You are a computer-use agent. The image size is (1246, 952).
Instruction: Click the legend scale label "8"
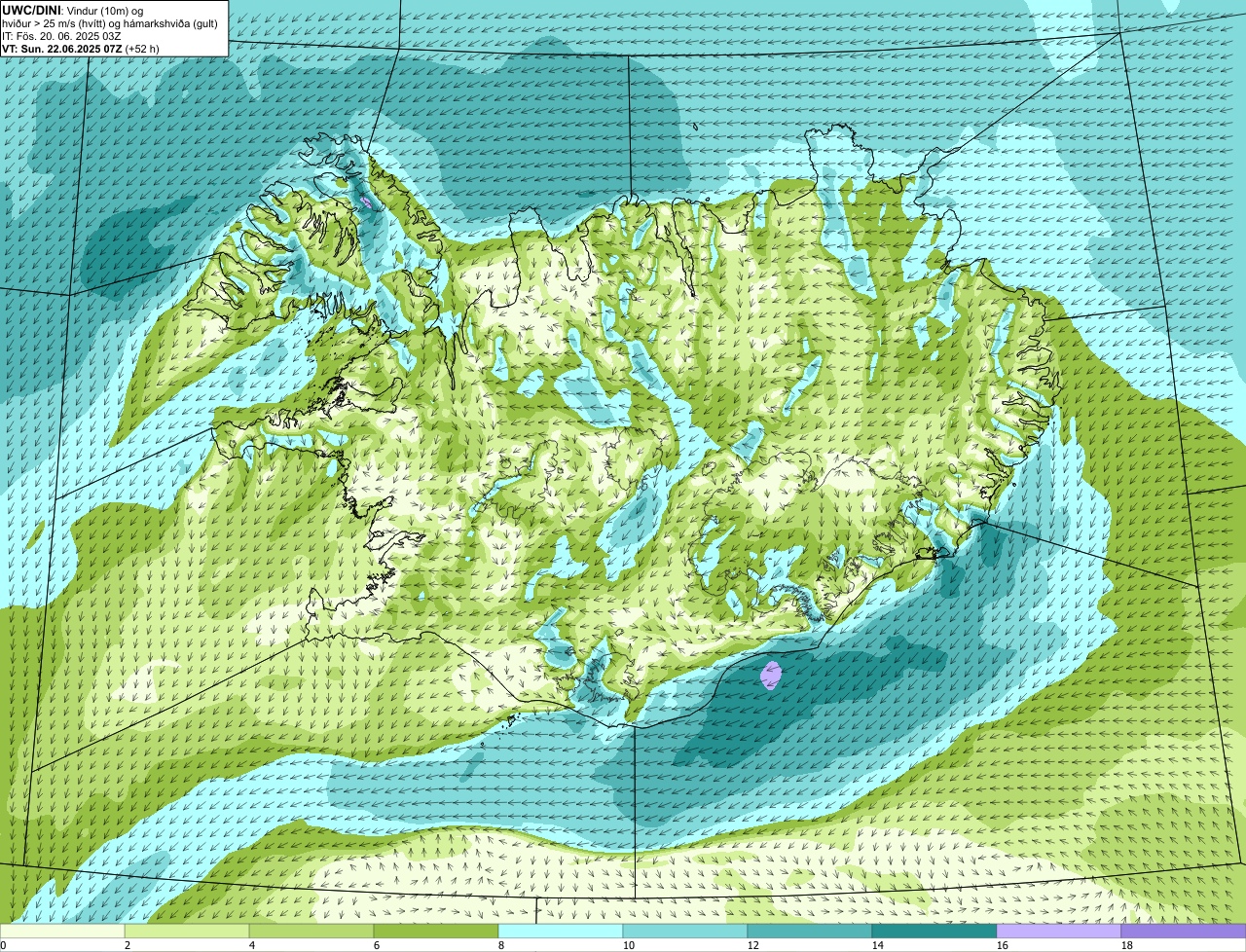point(501,945)
